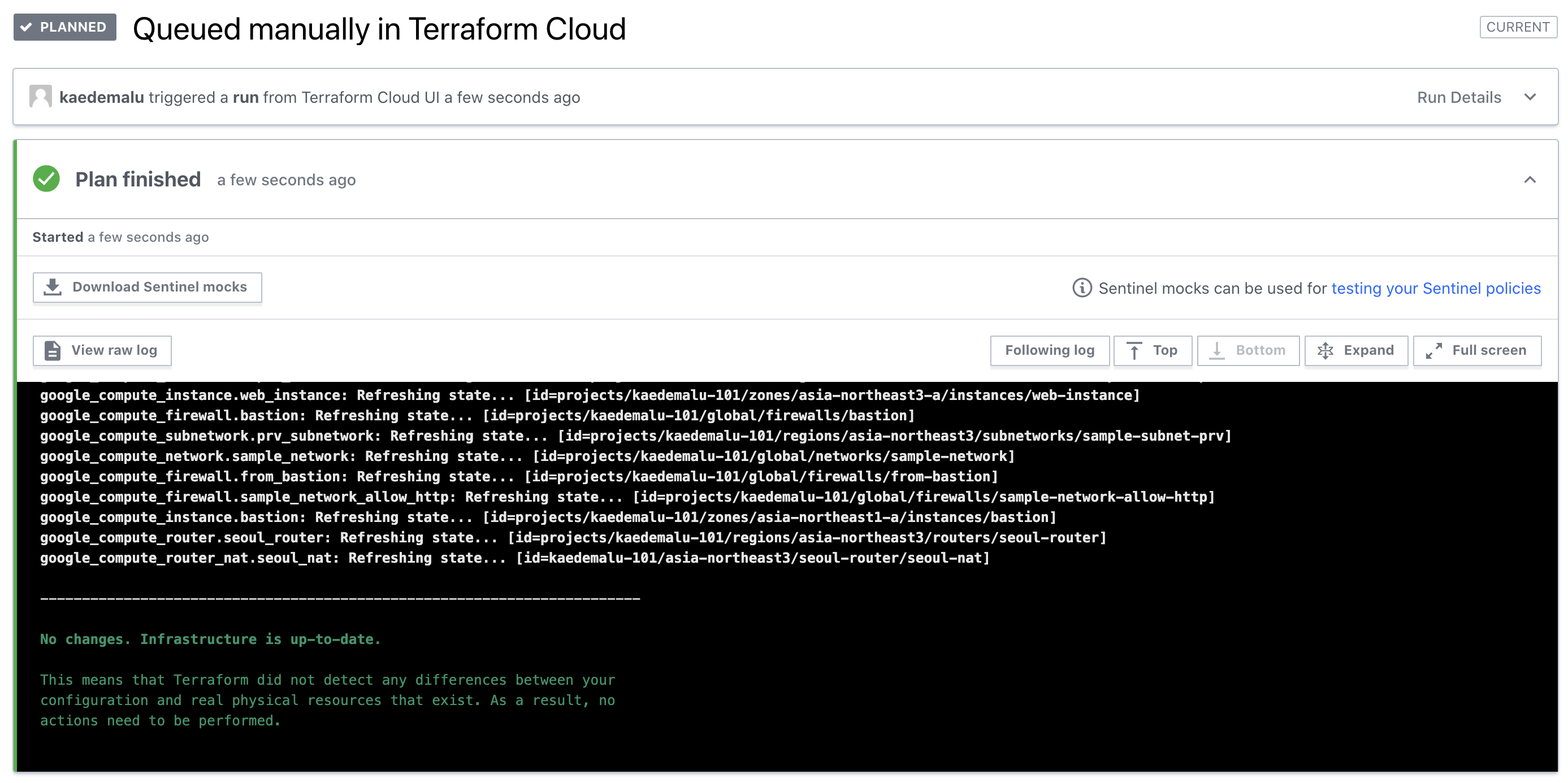
Task: Jump to Bottom of the log
Action: (1248, 350)
